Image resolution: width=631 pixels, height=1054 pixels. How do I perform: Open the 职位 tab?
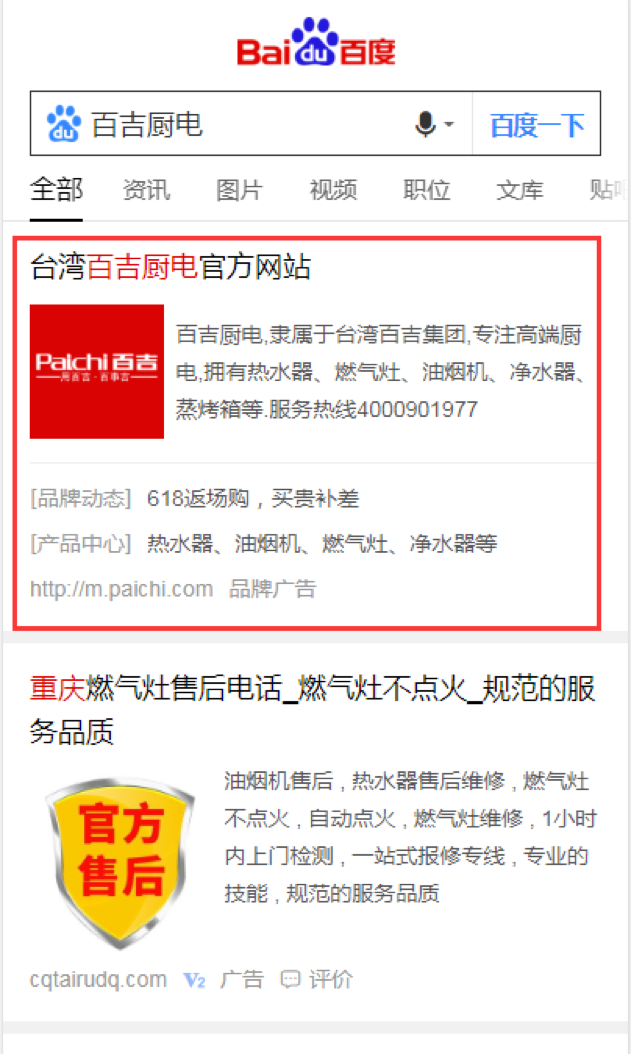coord(426,190)
